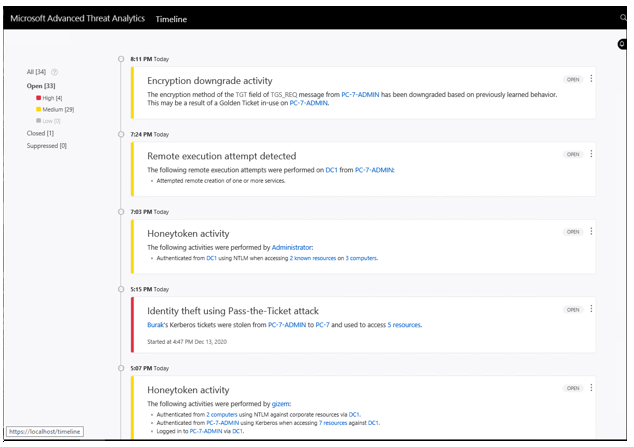Viewport: 634px width, 447px height.
Task: Filter alerts by Low severity
Action: pyautogui.click(x=48, y=119)
